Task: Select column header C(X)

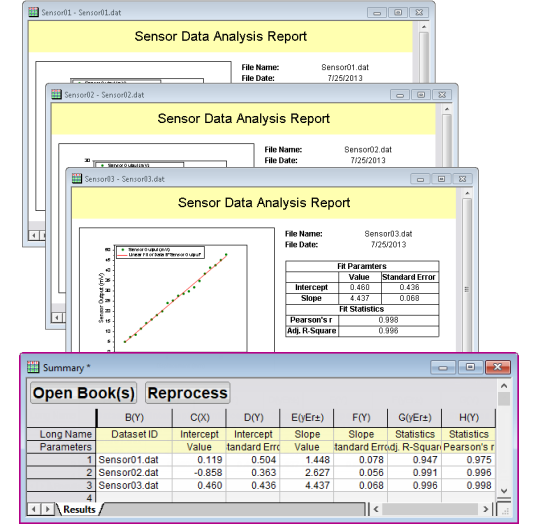Action: pos(200,418)
